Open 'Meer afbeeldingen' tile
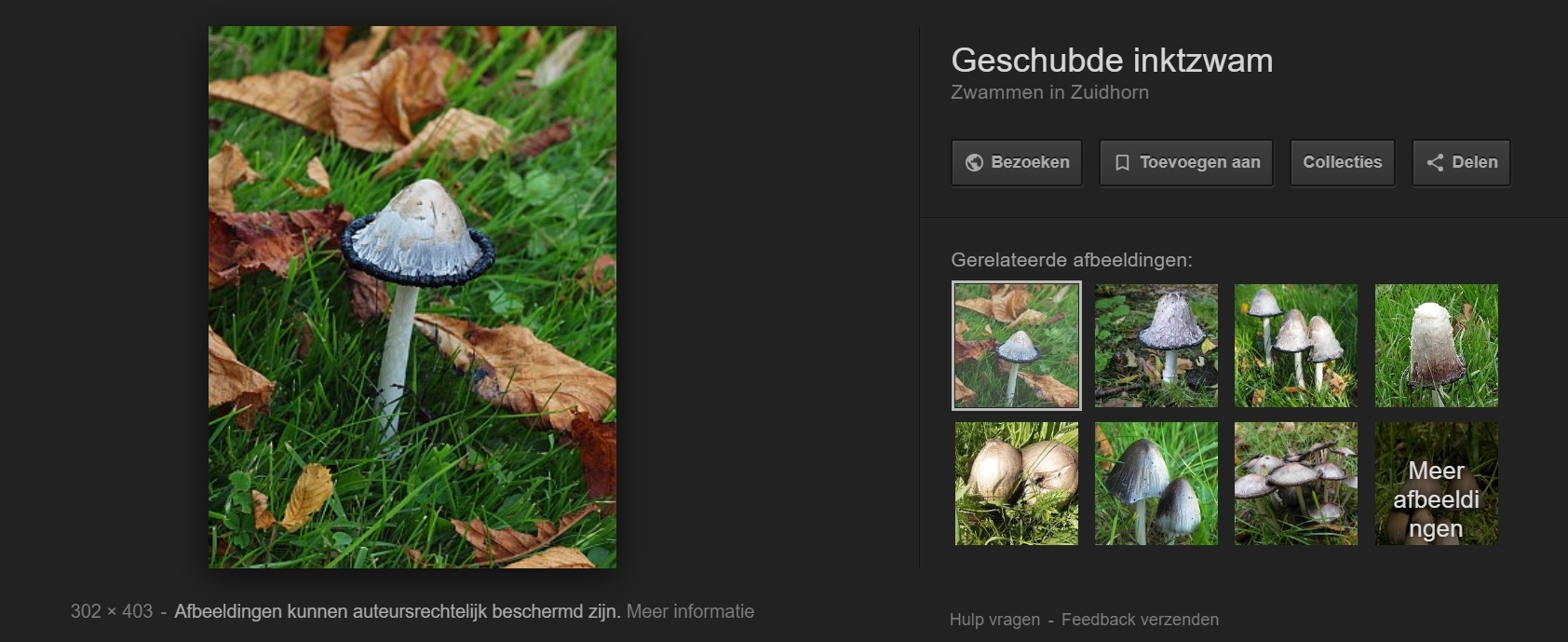Viewport: 1568px width, 642px height. pos(1437,484)
